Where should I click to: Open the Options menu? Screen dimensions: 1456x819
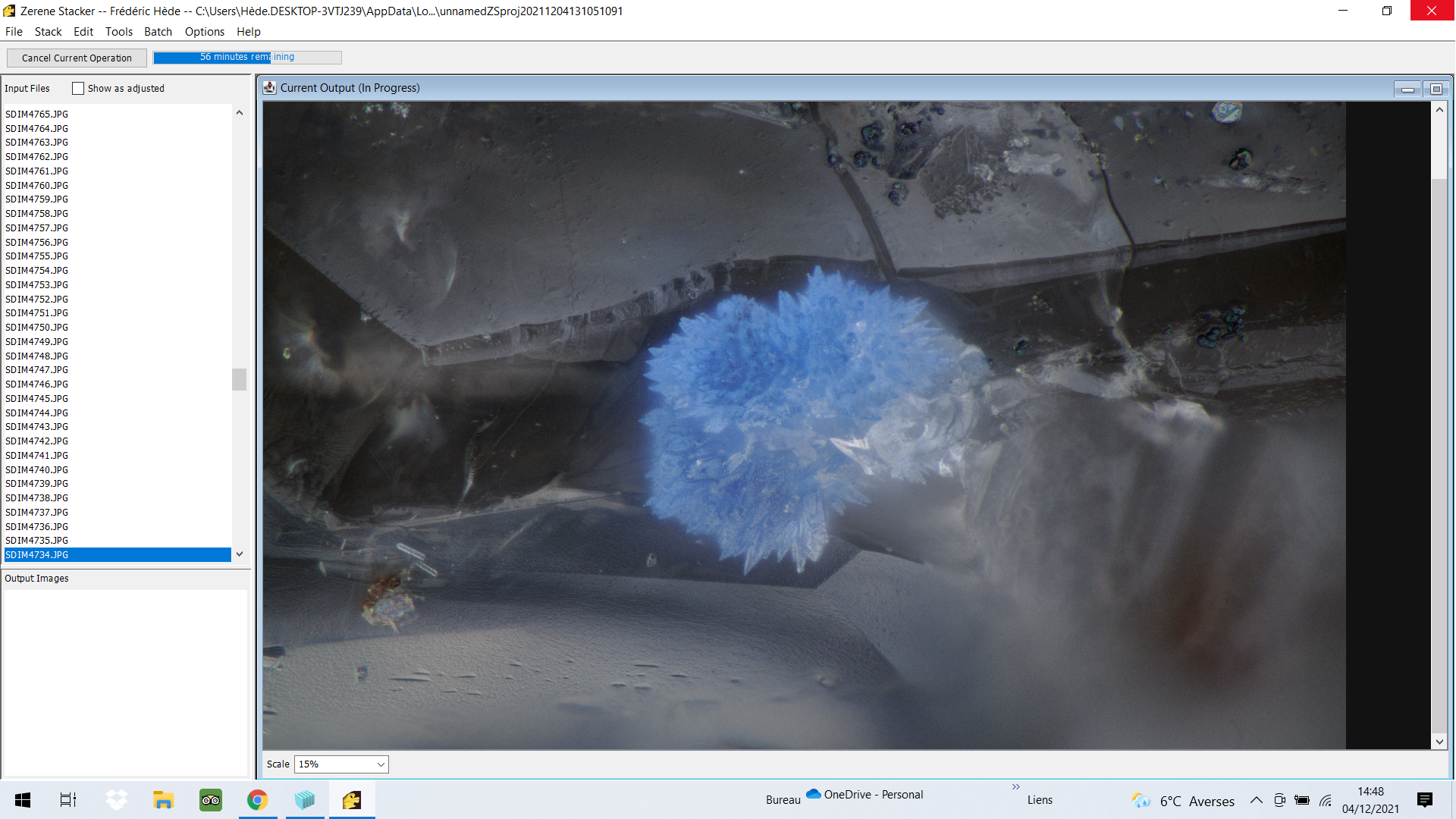[x=204, y=32]
